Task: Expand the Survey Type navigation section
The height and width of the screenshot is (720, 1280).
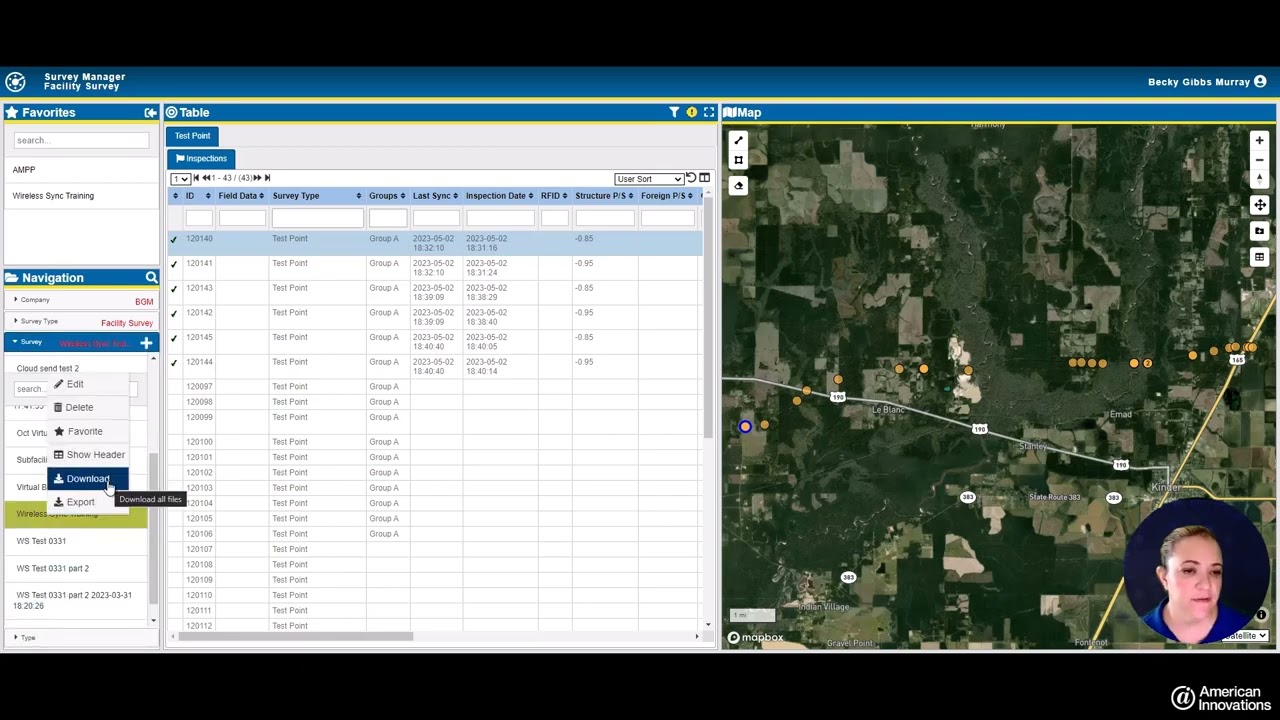Action: [x=80, y=322]
